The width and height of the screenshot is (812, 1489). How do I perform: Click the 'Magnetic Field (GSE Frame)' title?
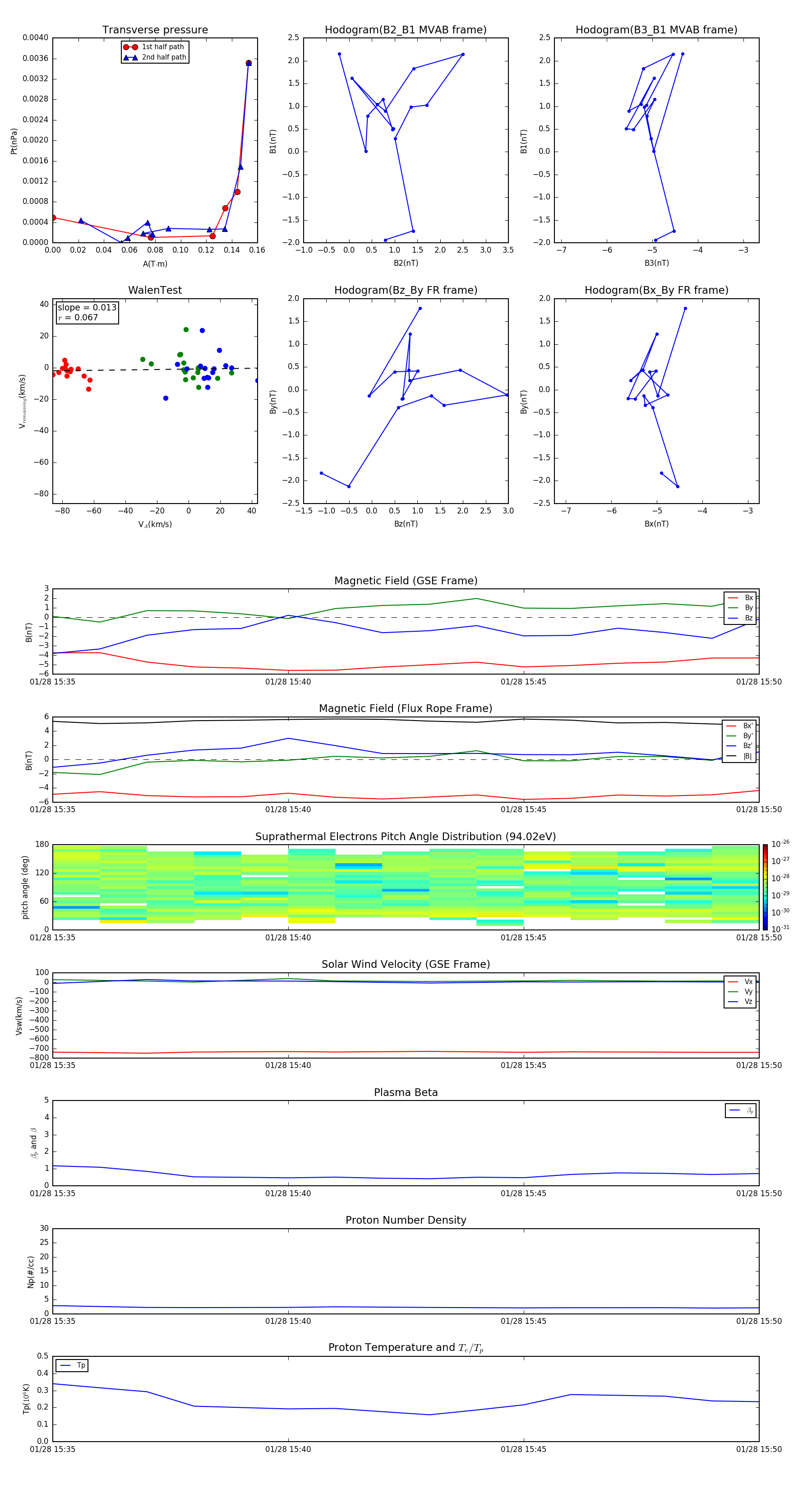point(406,581)
